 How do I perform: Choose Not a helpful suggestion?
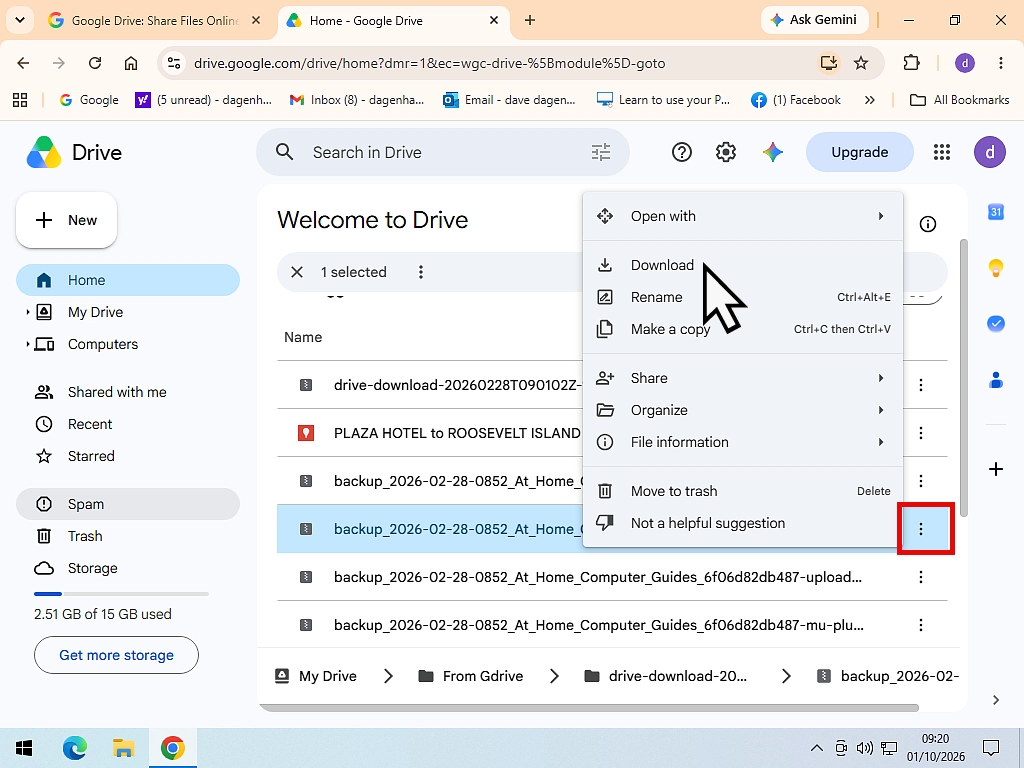(x=743, y=523)
